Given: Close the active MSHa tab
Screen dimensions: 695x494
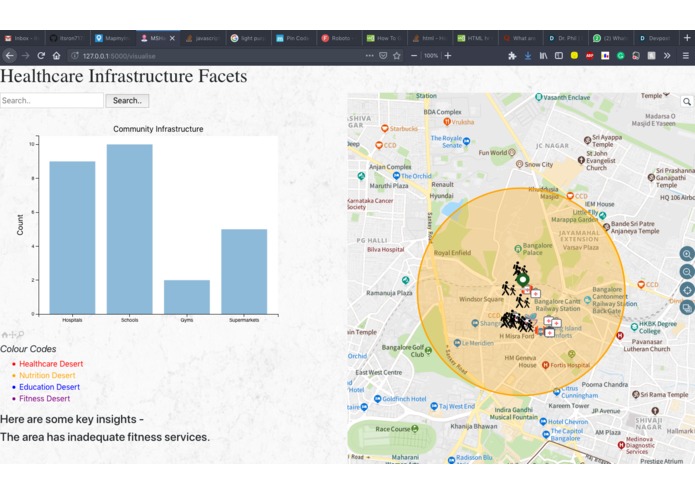Looking at the screenshot, I should coord(172,39).
